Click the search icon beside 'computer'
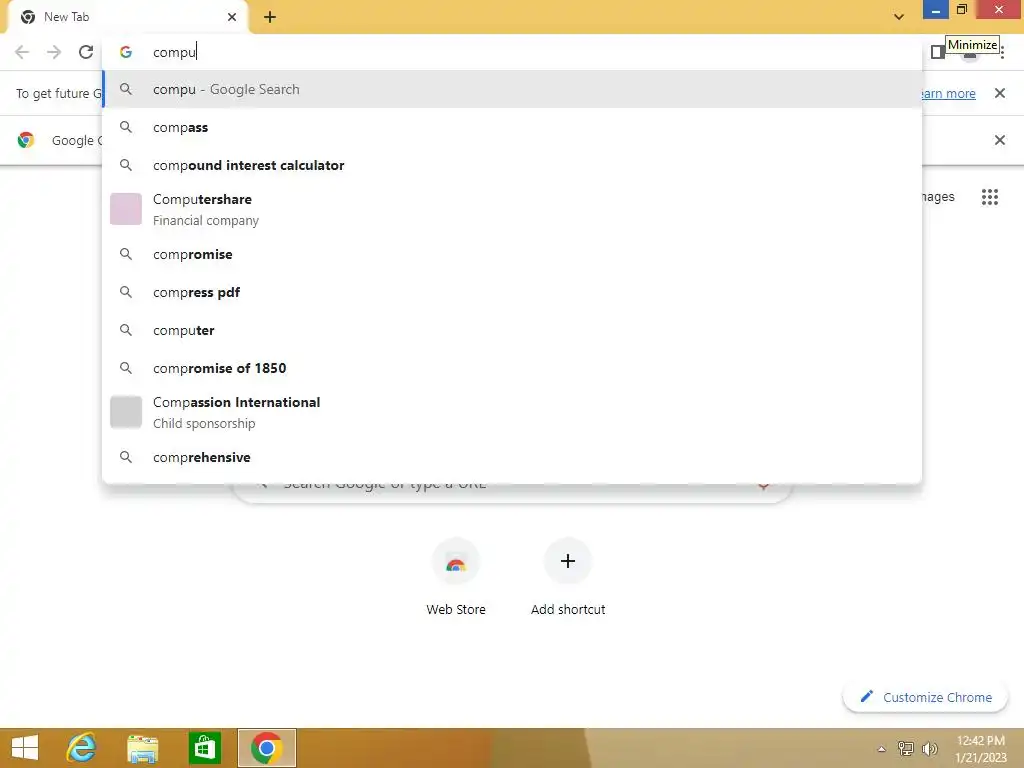The width and height of the screenshot is (1024, 768). [x=126, y=330]
